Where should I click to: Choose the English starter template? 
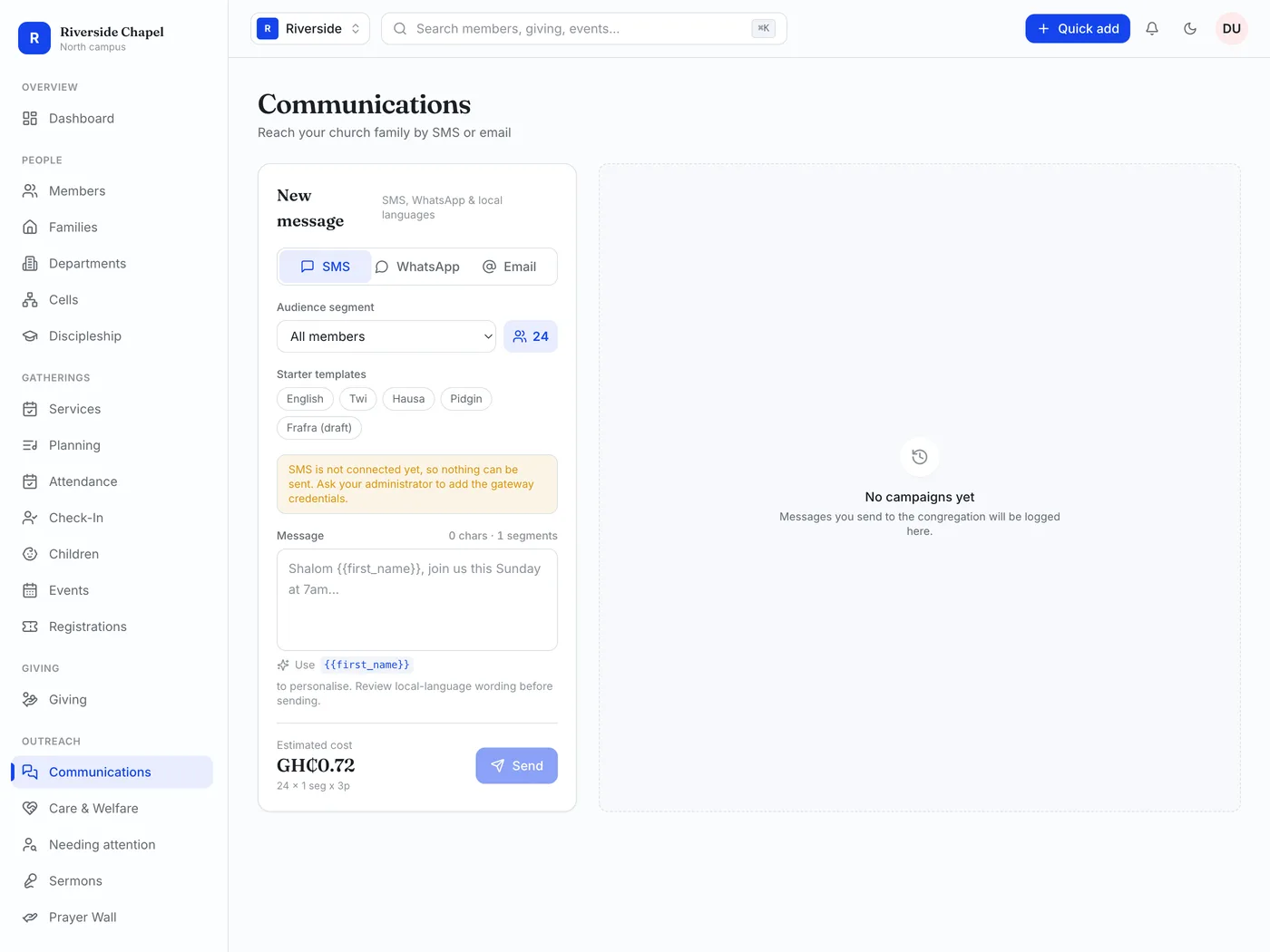(x=305, y=399)
